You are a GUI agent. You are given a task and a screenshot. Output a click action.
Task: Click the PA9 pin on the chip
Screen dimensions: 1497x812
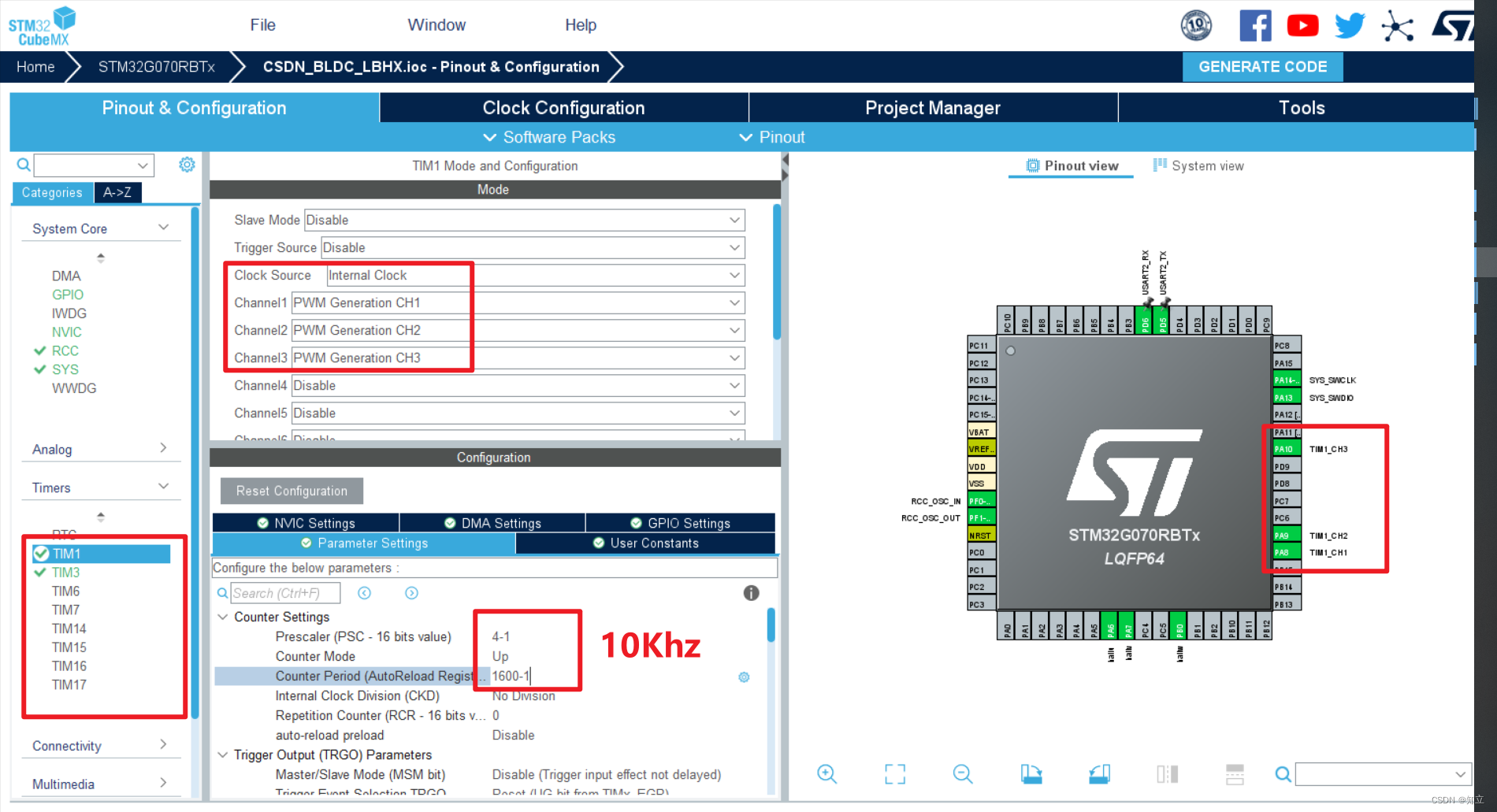[x=1287, y=536]
